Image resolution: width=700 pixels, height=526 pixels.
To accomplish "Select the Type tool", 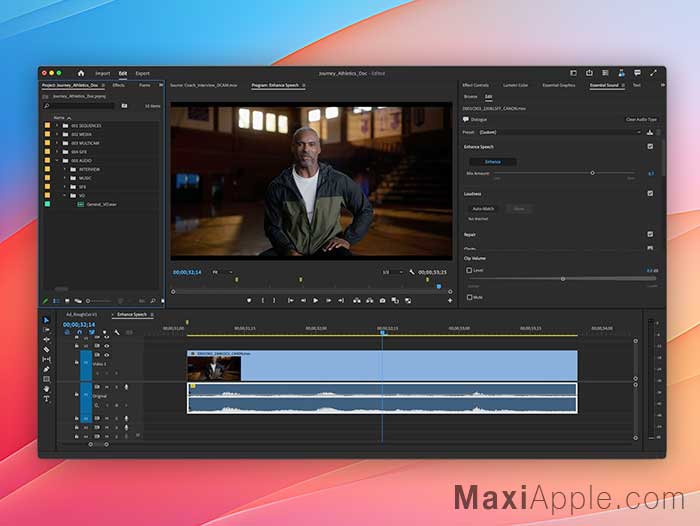I will click(46, 399).
